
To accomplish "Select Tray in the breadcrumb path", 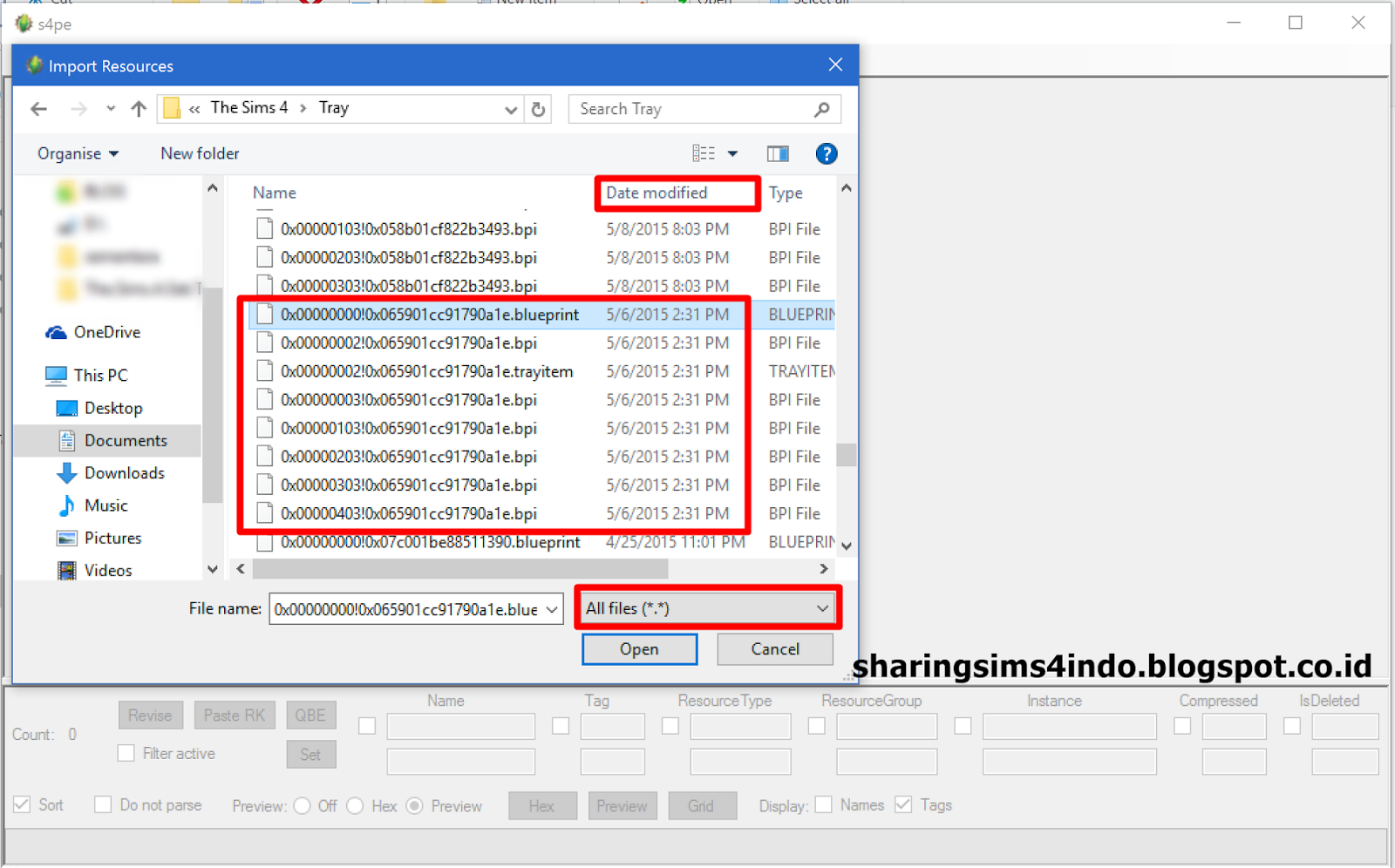I will (333, 107).
